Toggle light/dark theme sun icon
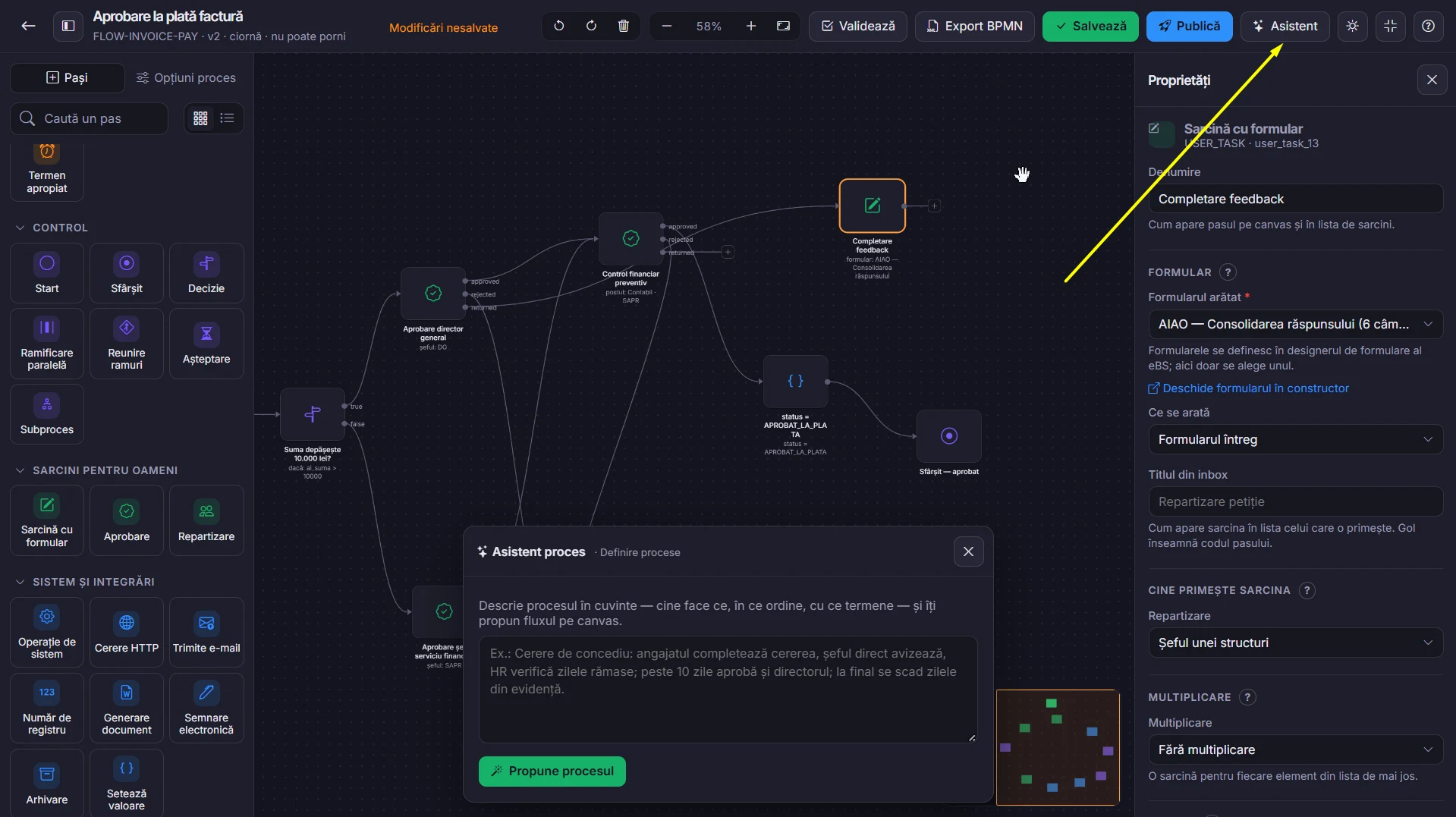 1352,26
